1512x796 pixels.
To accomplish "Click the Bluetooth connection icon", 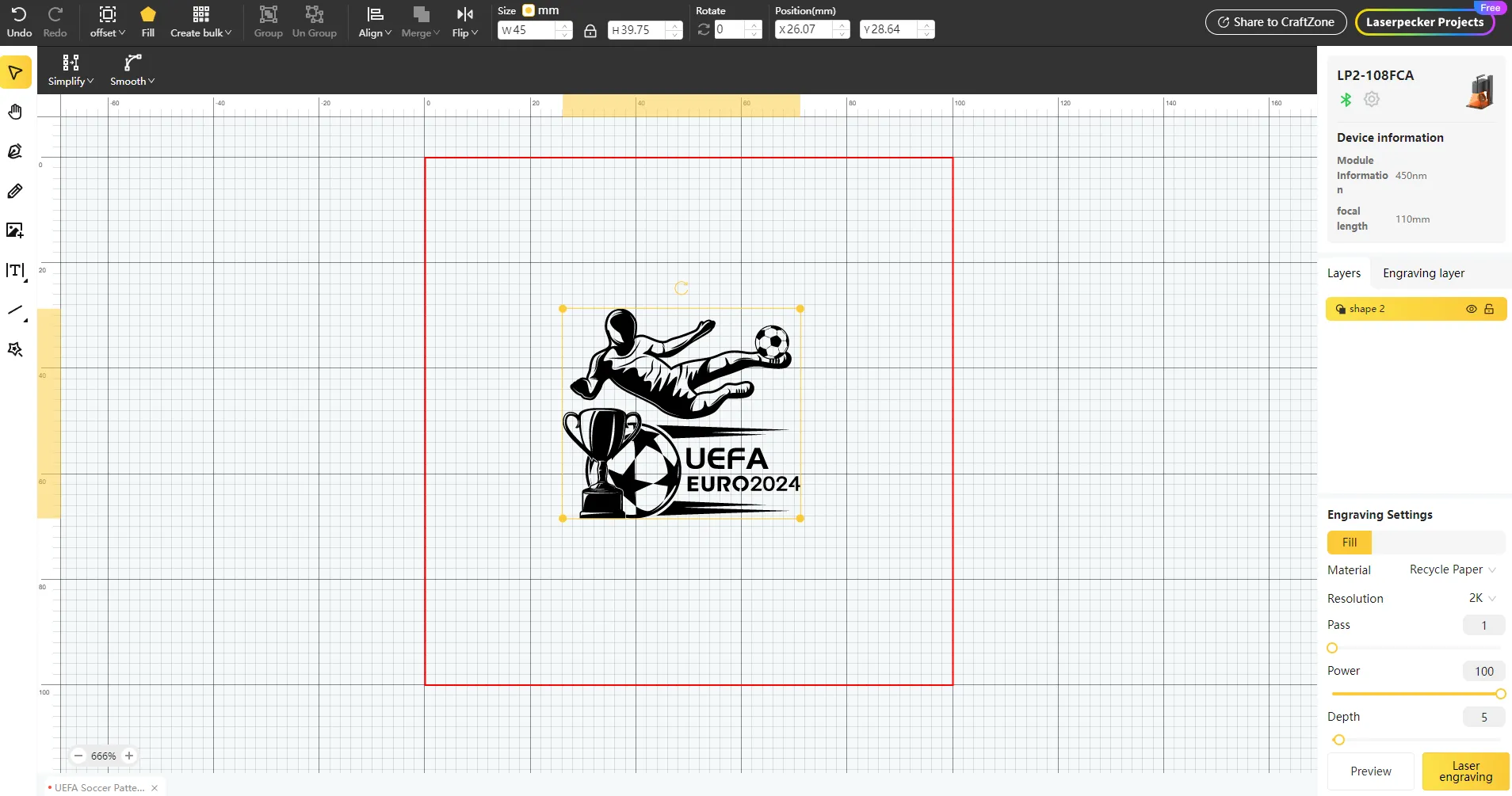I will [1346, 100].
